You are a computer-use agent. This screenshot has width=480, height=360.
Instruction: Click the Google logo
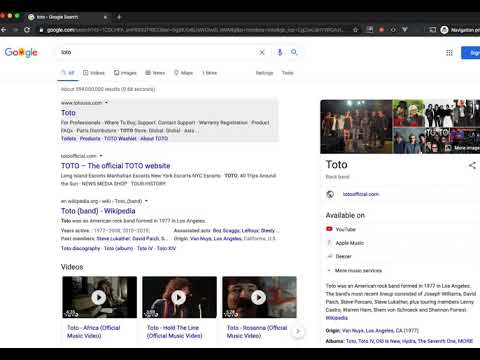(x=21, y=52)
